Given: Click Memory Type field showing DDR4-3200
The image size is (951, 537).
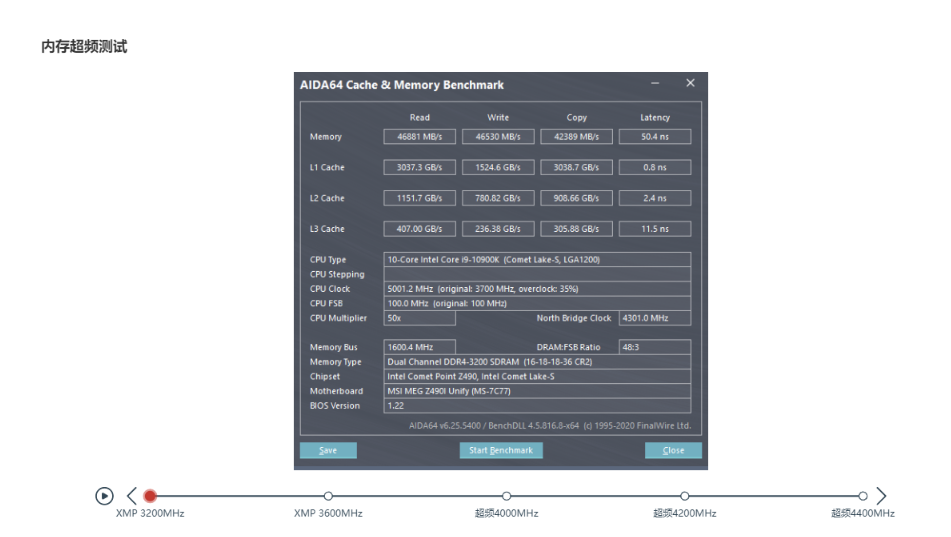Looking at the screenshot, I should tap(537, 362).
